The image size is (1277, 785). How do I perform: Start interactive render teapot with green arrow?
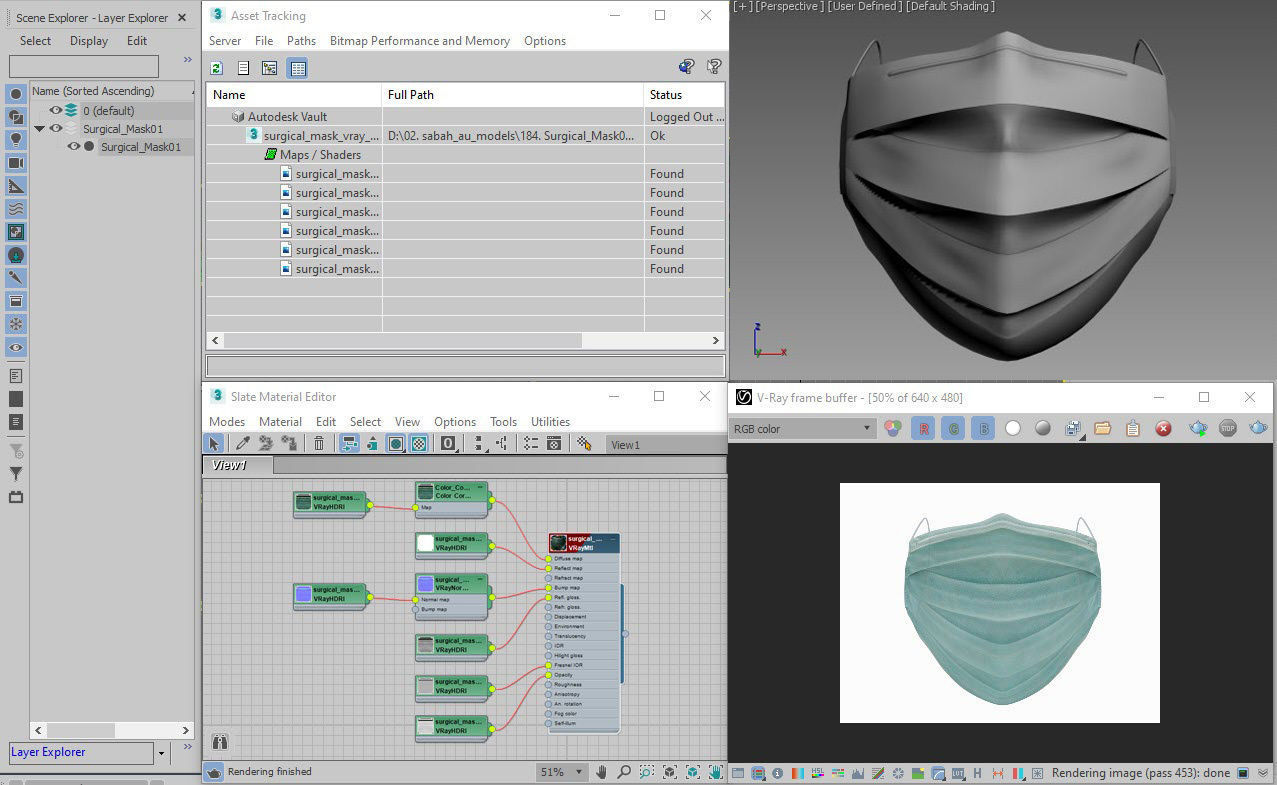pos(1198,428)
